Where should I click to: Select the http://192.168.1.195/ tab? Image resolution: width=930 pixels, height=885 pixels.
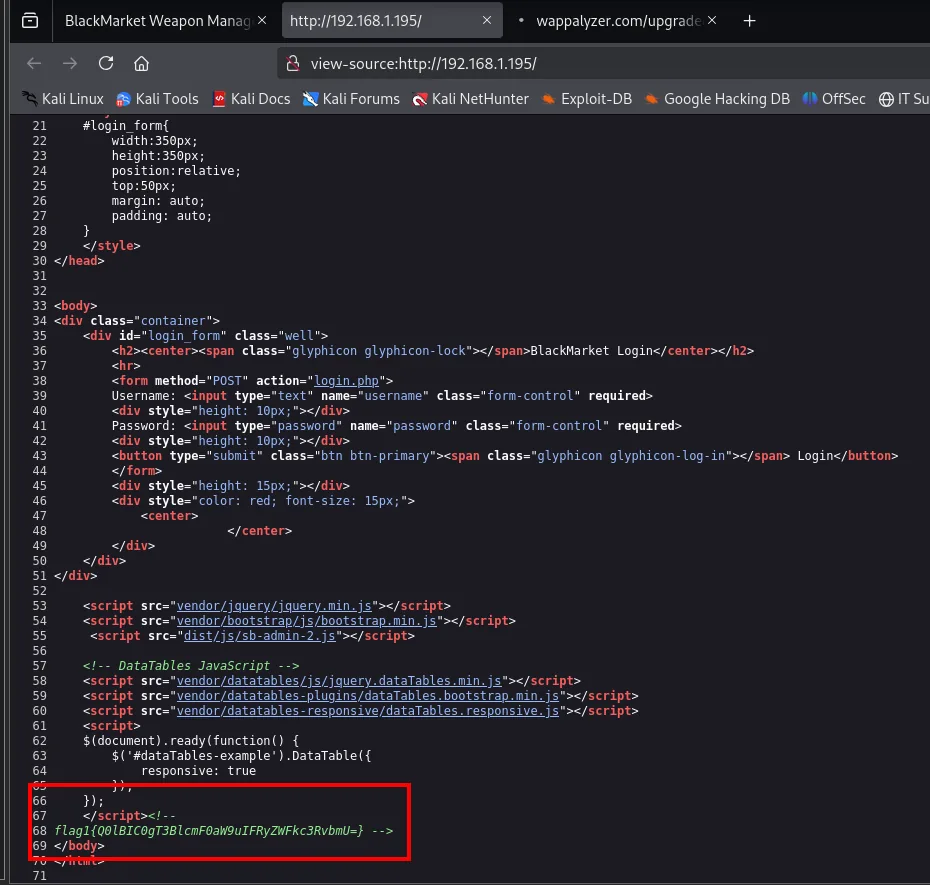[x=392, y=21]
